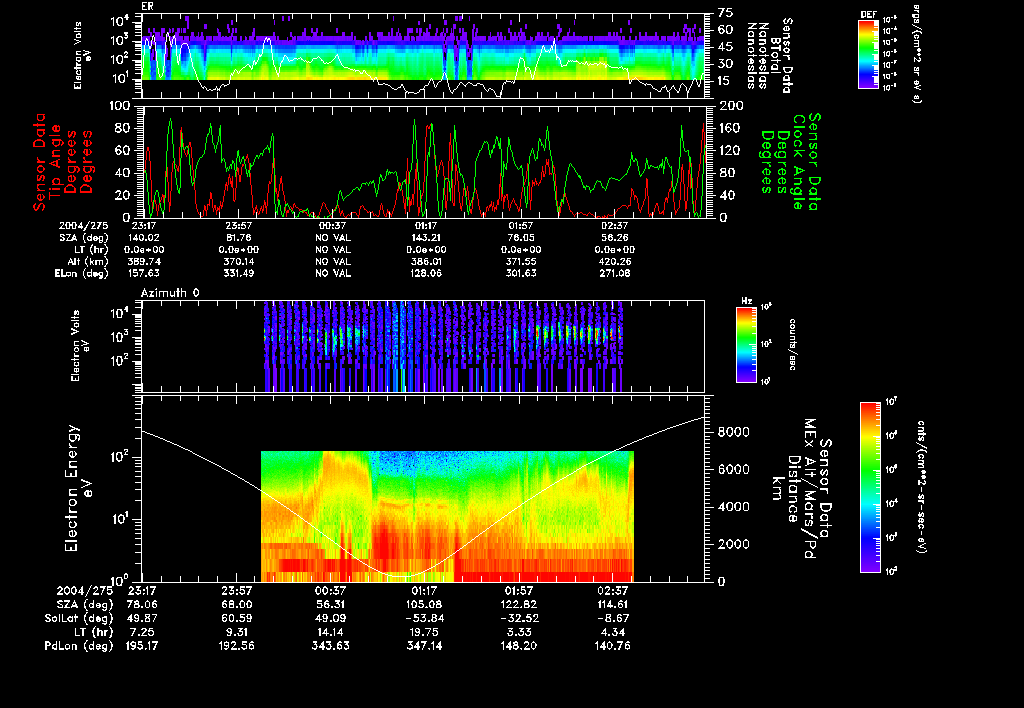Click the SZA value 114.61

613,604
